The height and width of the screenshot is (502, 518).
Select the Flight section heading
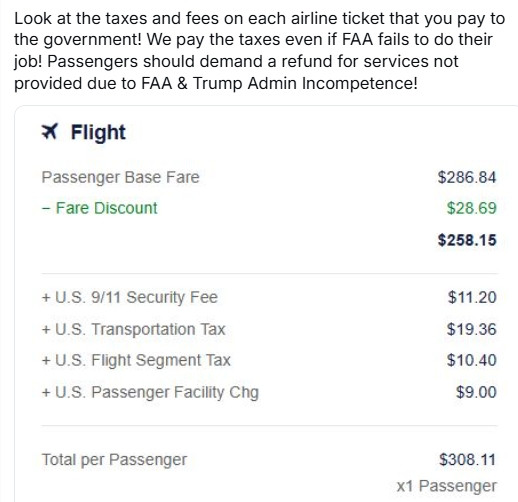(x=98, y=132)
